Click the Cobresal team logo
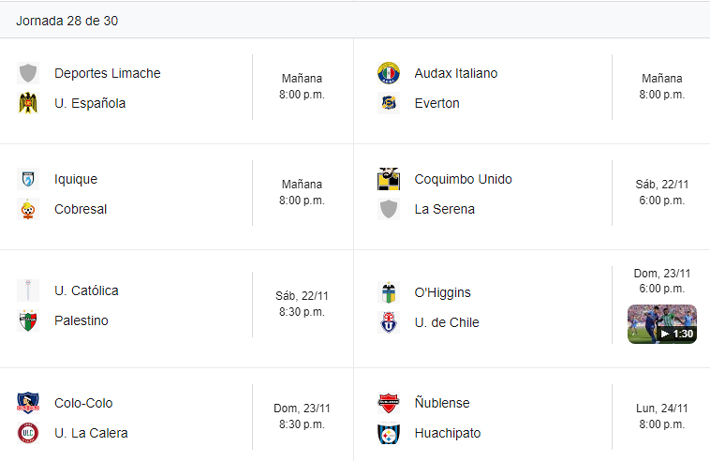Image resolution: width=710 pixels, height=461 pixels. pyautogui.click(x=28, y=209)
